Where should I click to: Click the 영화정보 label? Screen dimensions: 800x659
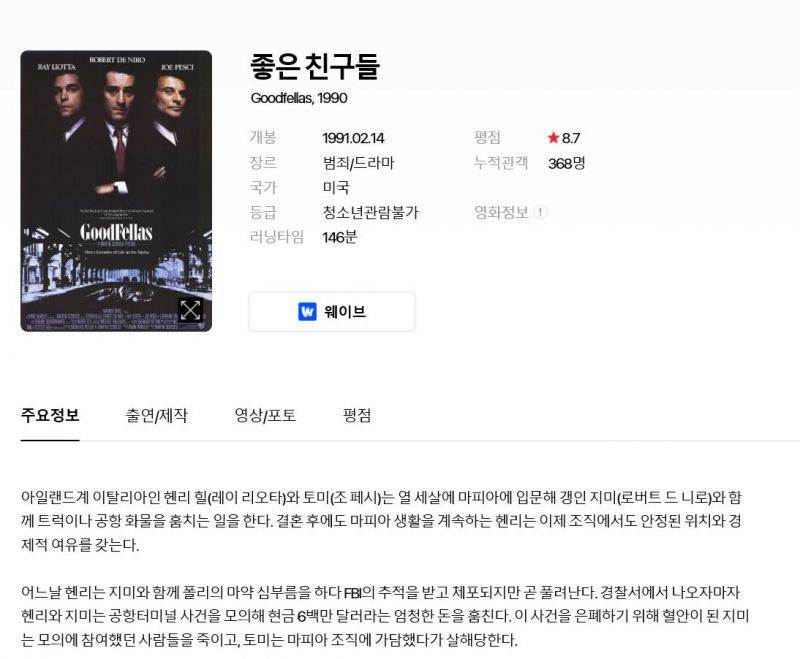pyautogui.click(x=501, y=212)
